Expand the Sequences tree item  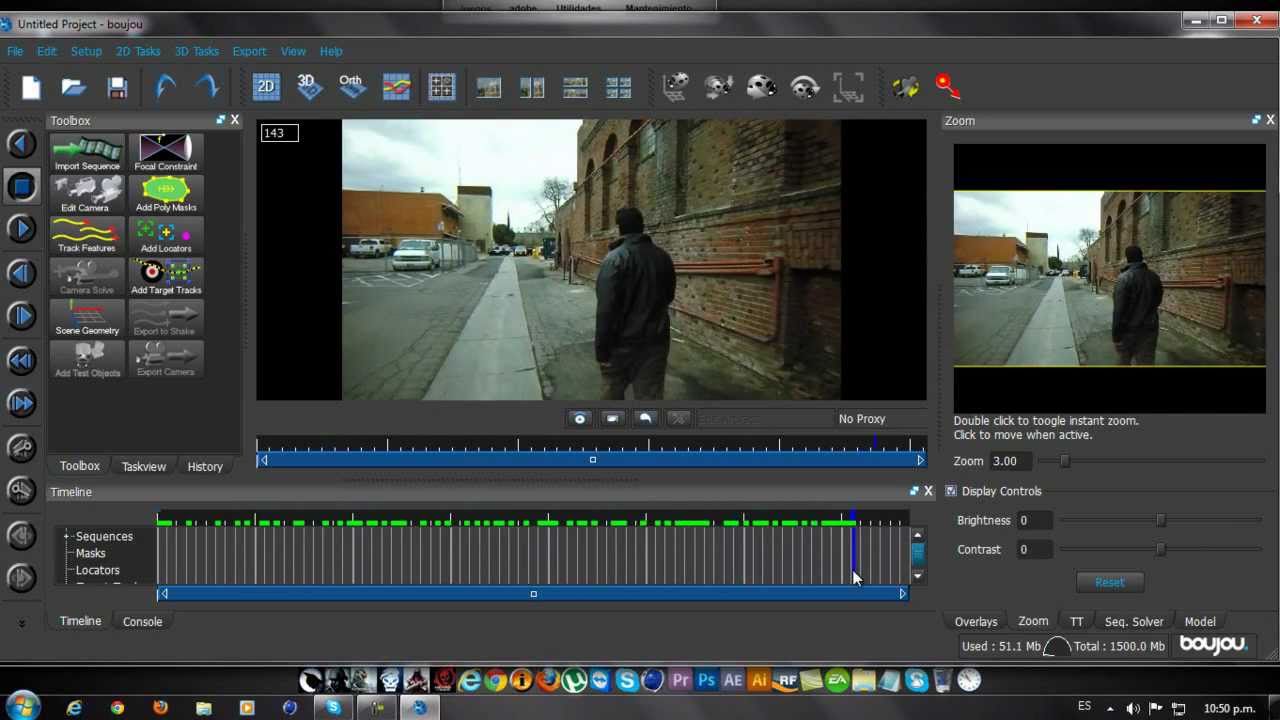tap(66, 536)
